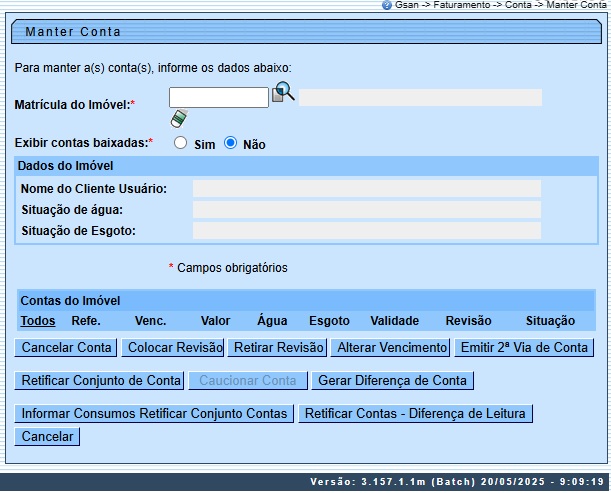Select Não for Exibir contas baixadas

point(230,143)
